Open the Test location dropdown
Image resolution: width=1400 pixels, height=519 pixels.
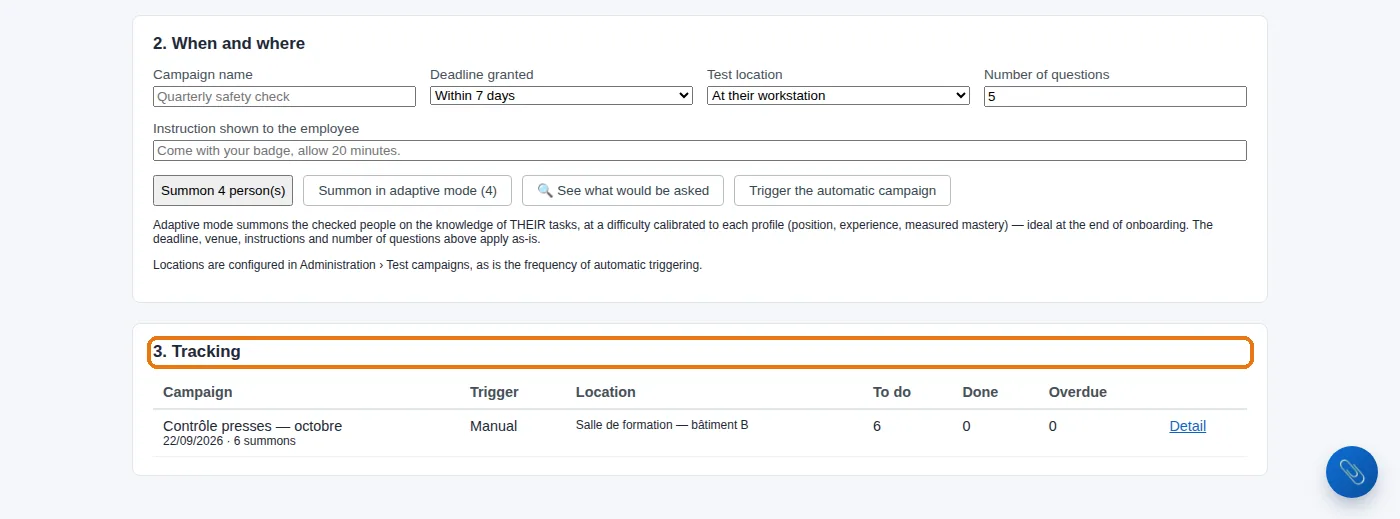point(838,96)
